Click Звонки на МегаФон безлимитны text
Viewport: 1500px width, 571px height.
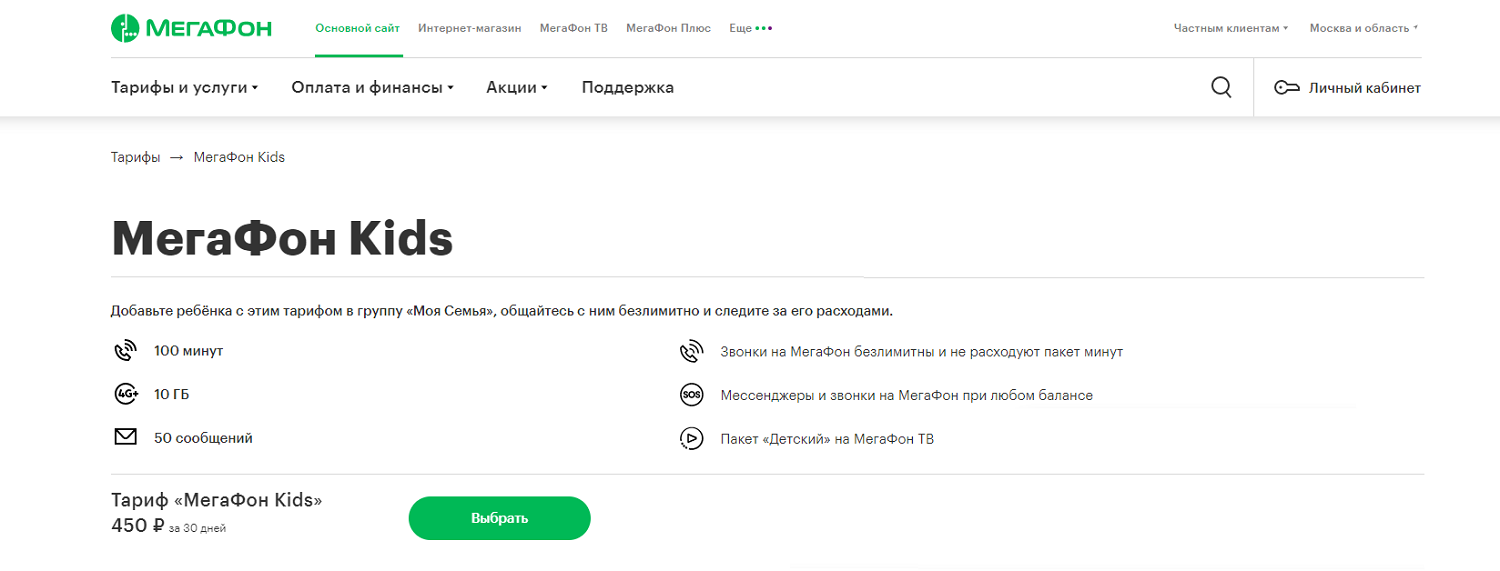pyautogui.click(x=921, y=352)
